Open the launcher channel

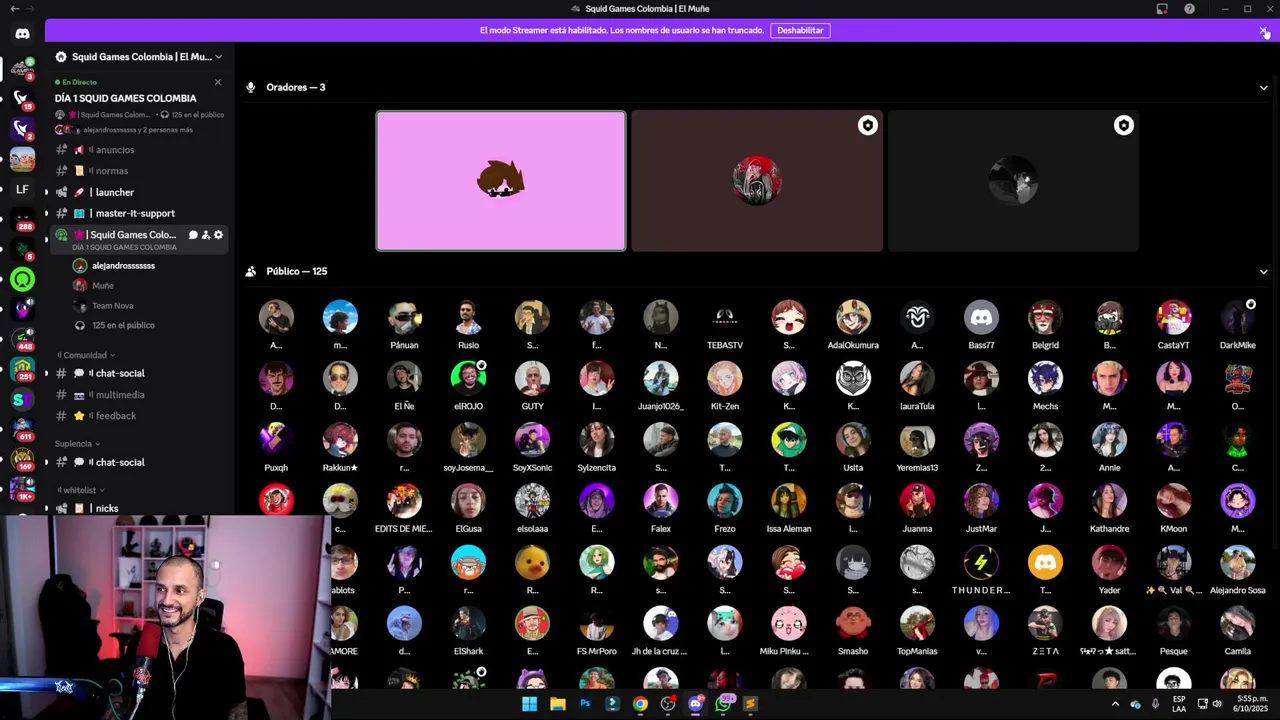click(x=139, y=192)
